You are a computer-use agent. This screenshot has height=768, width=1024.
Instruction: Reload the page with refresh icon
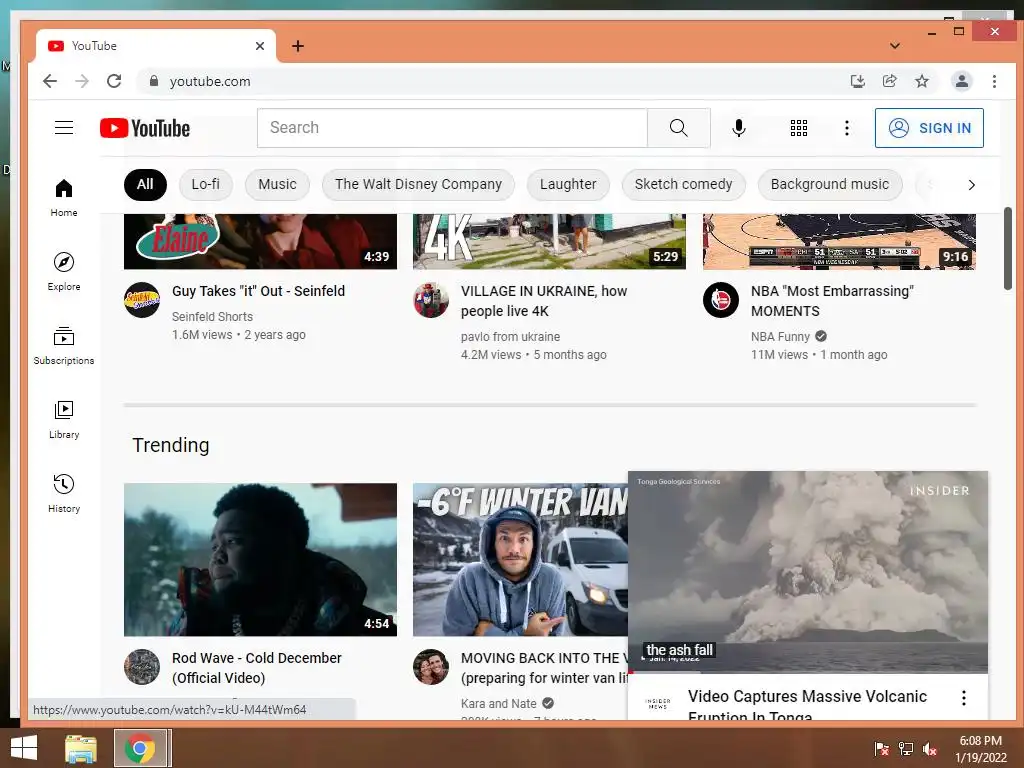114,81
